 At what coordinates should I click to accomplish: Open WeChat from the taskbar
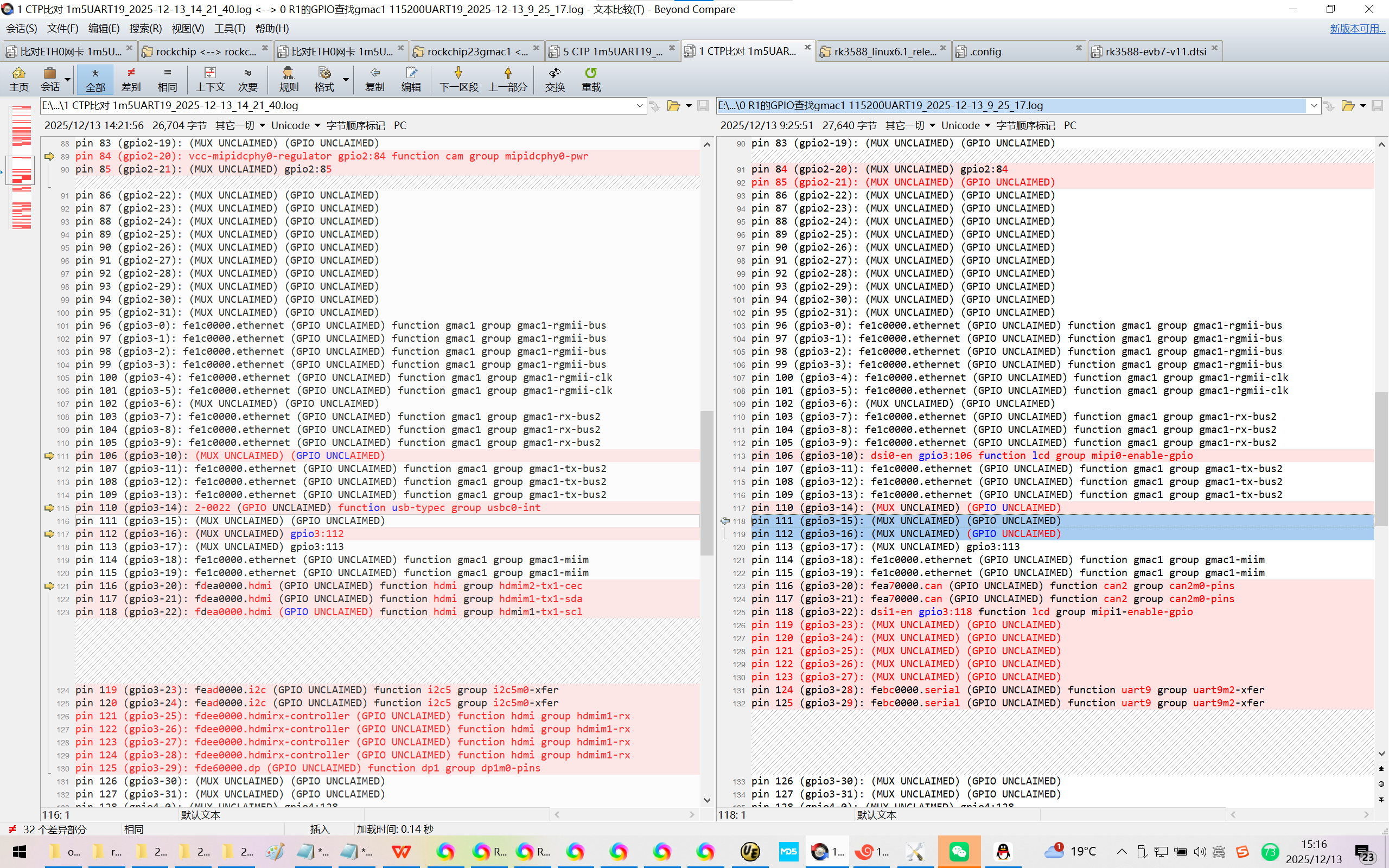pyautogui.click(x=959, y=851)
